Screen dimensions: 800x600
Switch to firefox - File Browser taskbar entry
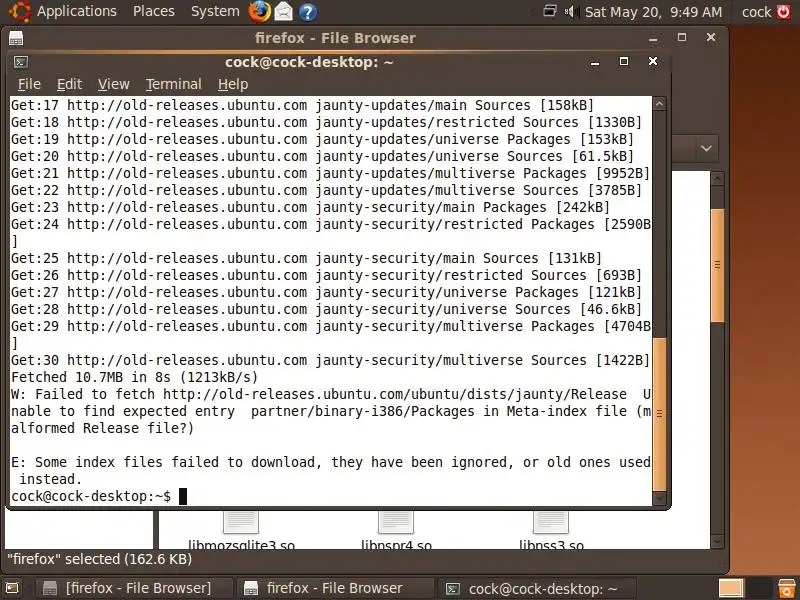click(334, 588)
